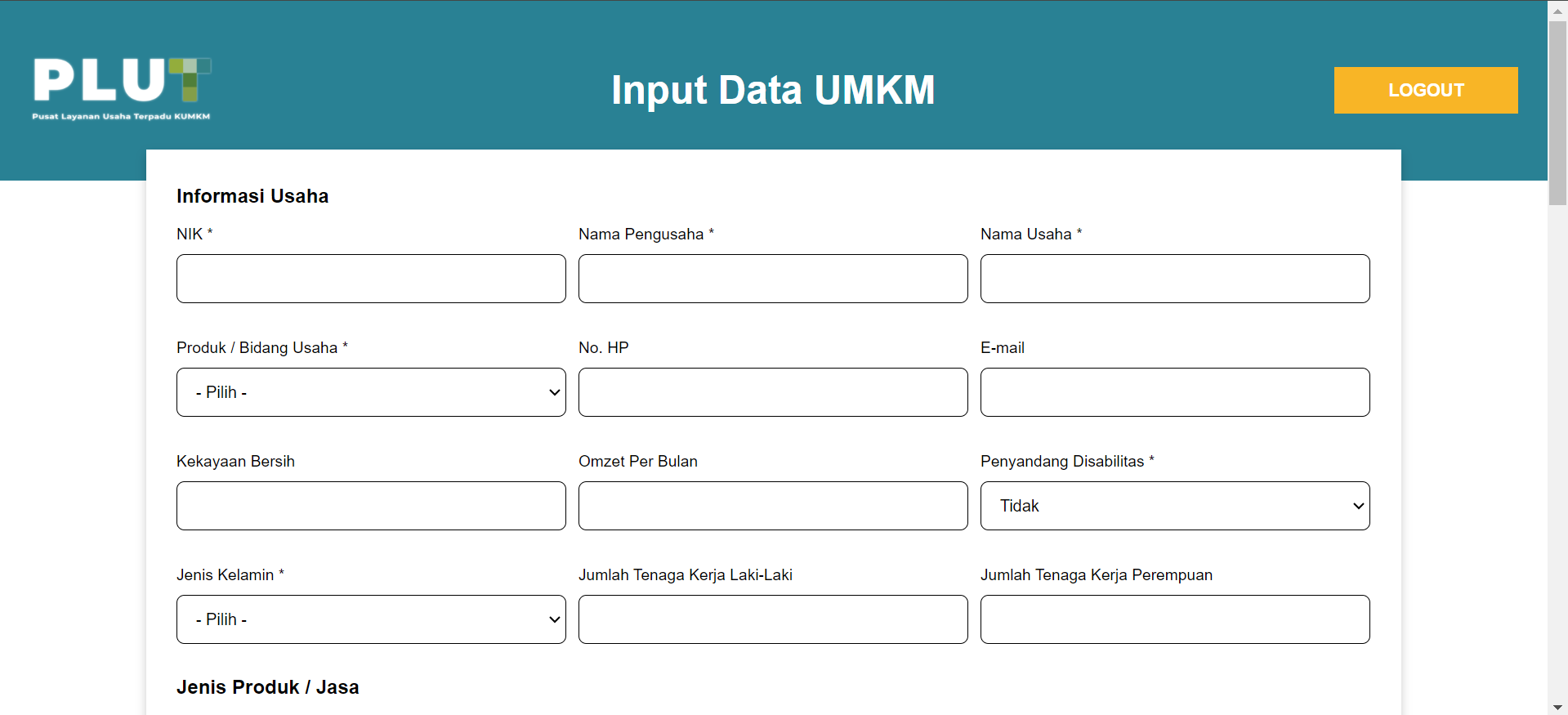Click the chevron arrow of Jenis Kelamin select

[x=554, y=619]
